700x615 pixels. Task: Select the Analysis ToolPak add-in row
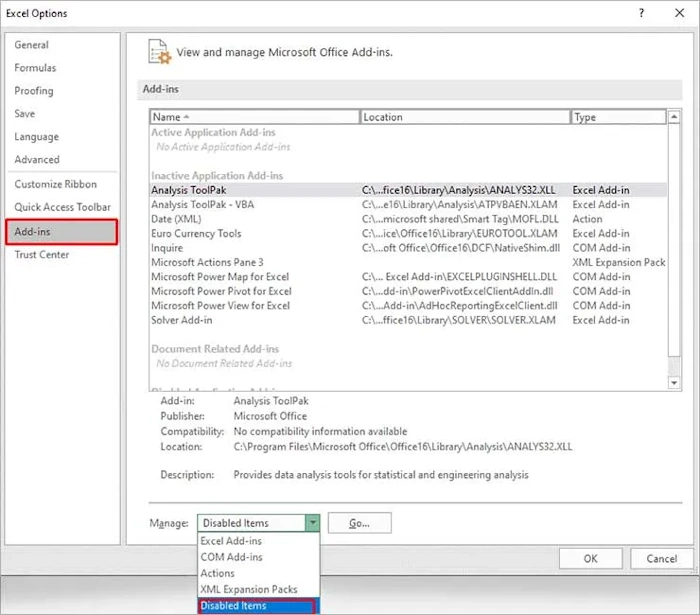click(408, 190)
